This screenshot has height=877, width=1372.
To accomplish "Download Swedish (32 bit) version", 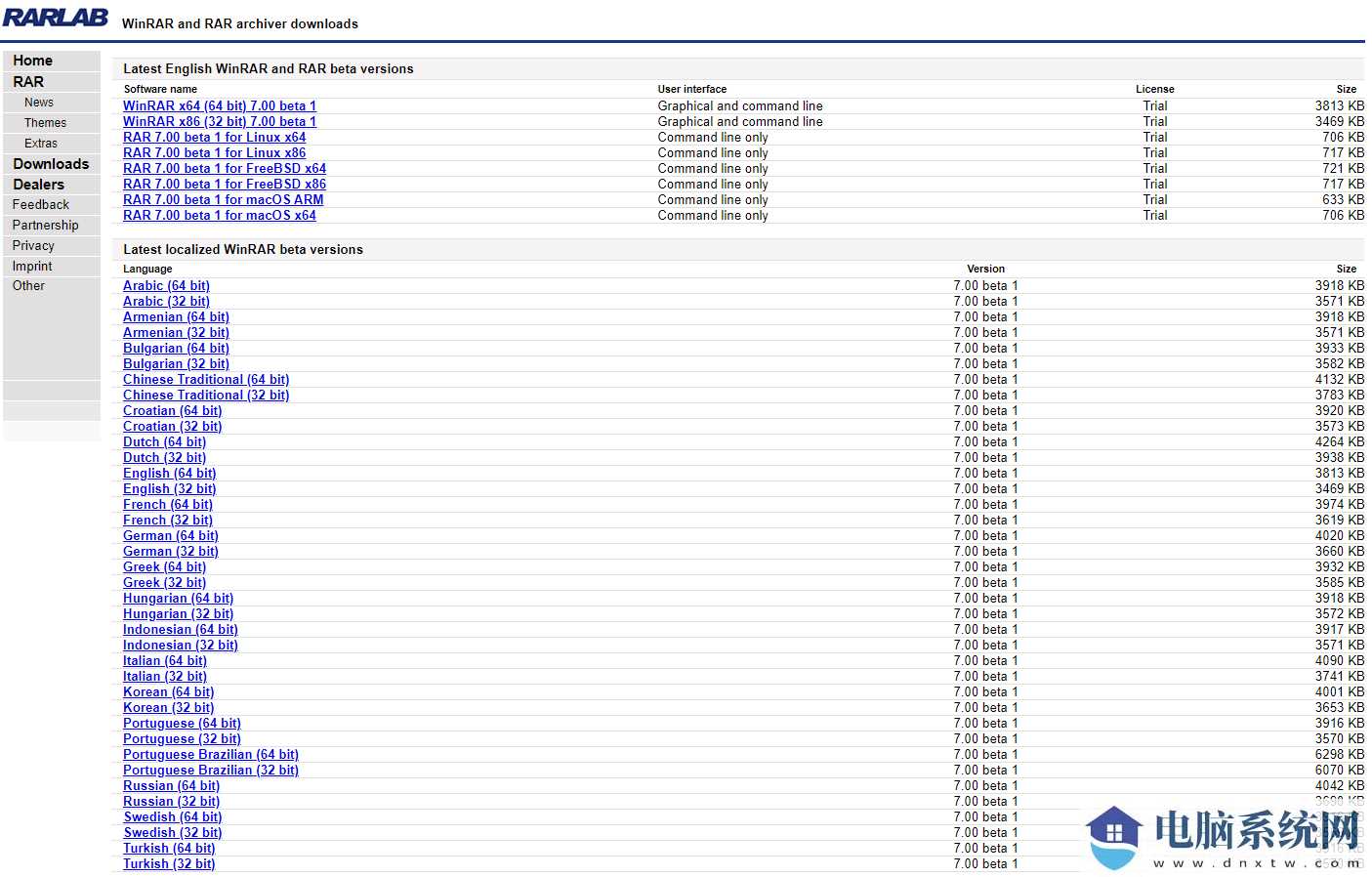I will click(172, 833).
